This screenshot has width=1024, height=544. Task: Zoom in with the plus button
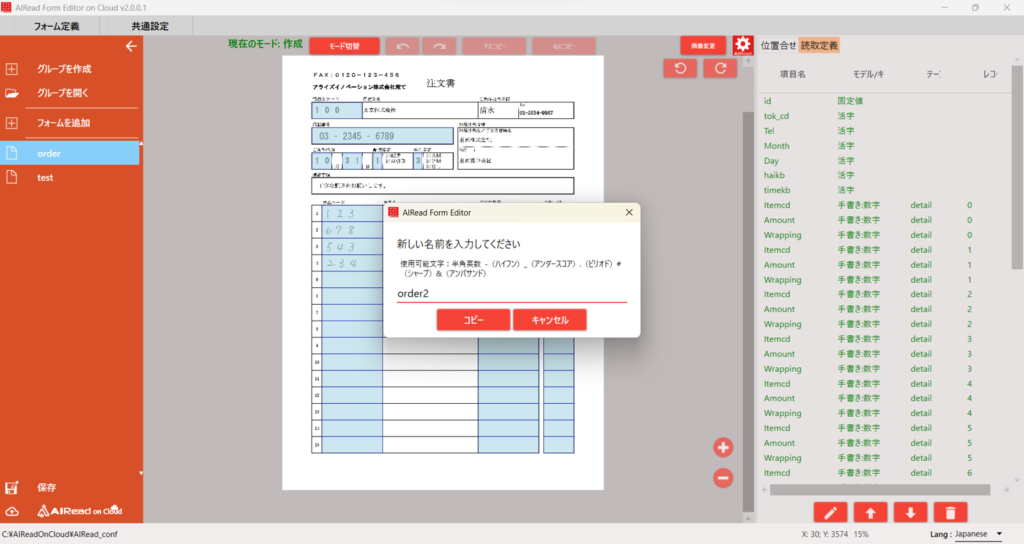723,447
